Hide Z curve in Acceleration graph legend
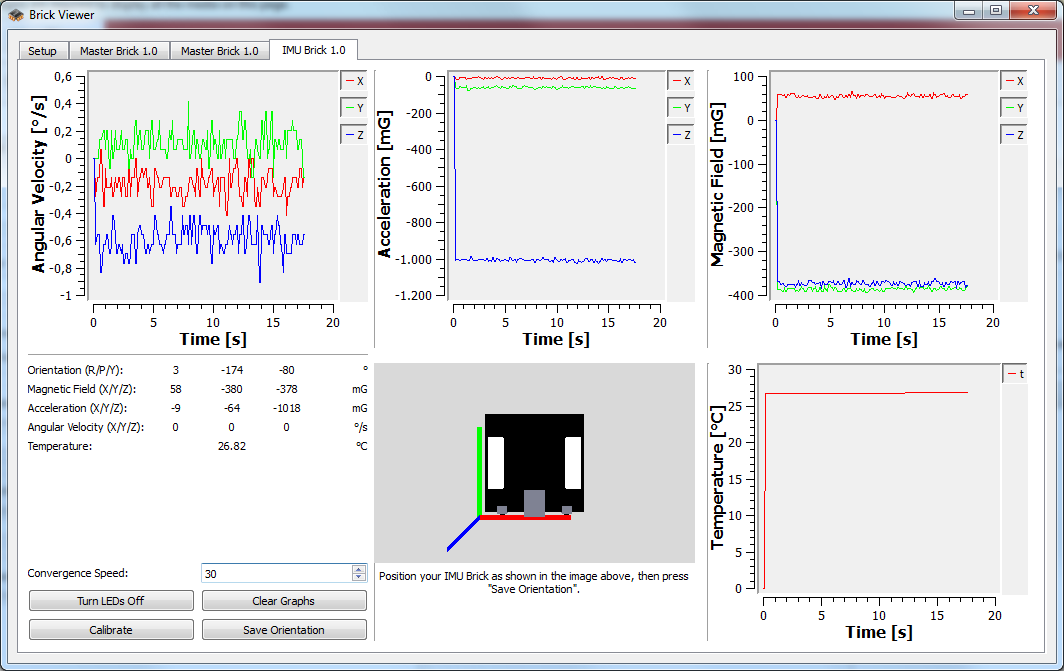Viewport: 1064px width, 671px height. click(680, 134)
